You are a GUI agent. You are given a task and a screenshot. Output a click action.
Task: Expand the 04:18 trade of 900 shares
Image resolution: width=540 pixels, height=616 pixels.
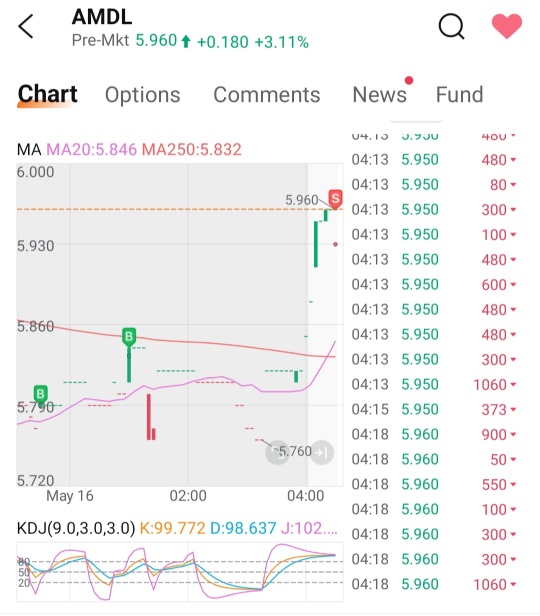434,434
